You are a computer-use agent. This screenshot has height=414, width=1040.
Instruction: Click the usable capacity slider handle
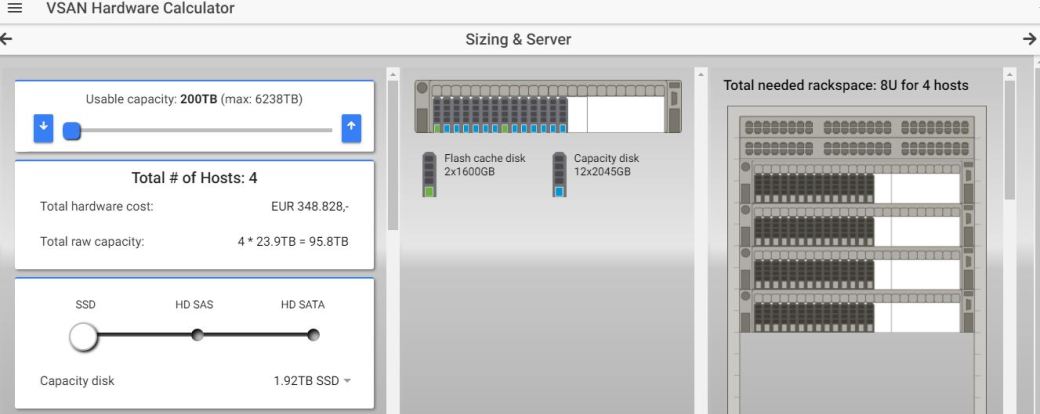72,131
